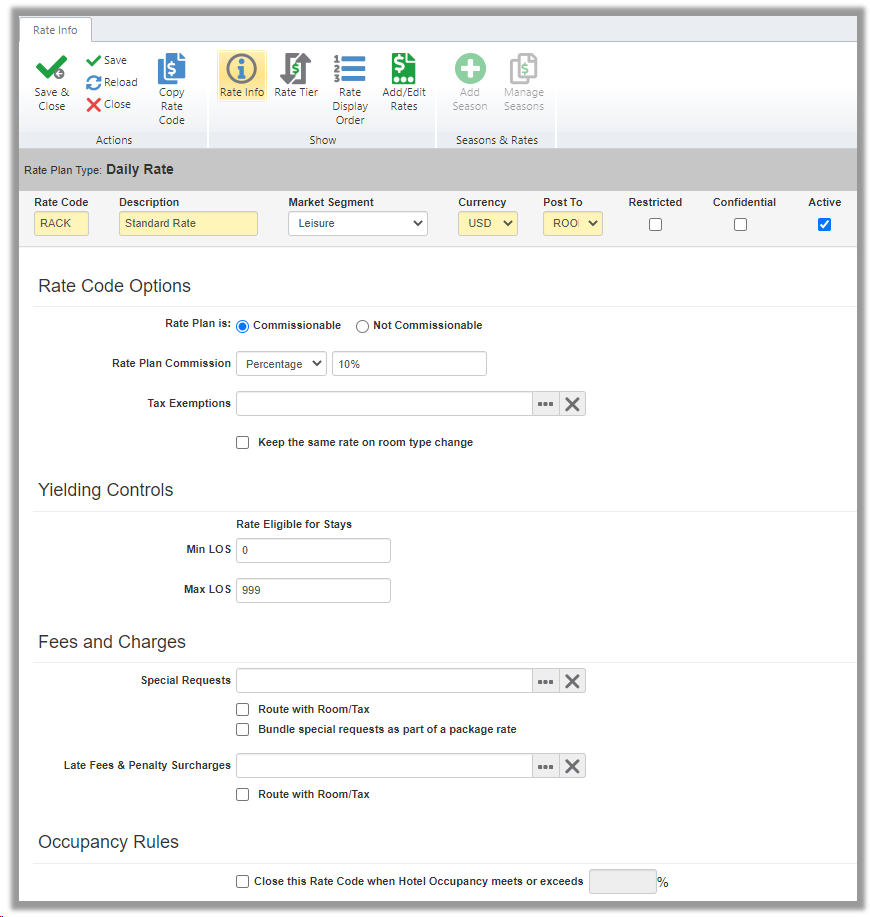Image resolution: width=870 pixels, height=917 pixels.
Task: Browse Late Fees & Penalty Surcharges options
Action: (x=546, y=766)
